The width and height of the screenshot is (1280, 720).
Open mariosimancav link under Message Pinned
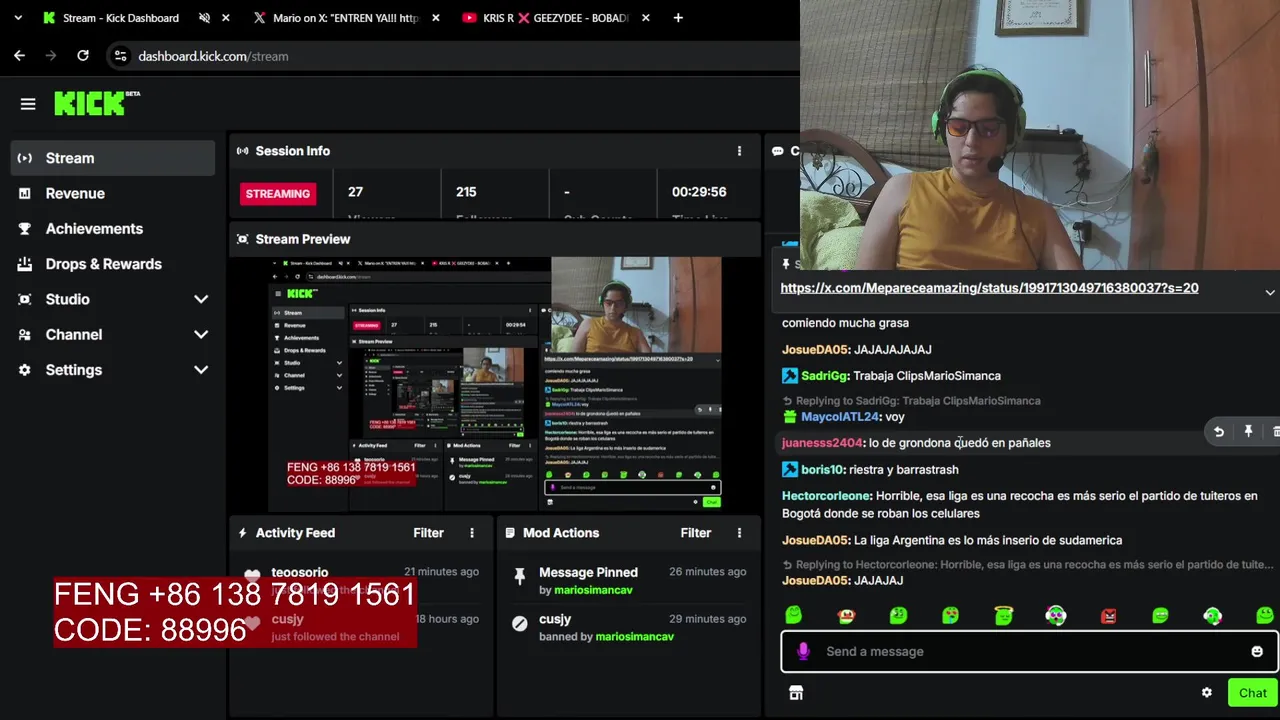[593, 590]
